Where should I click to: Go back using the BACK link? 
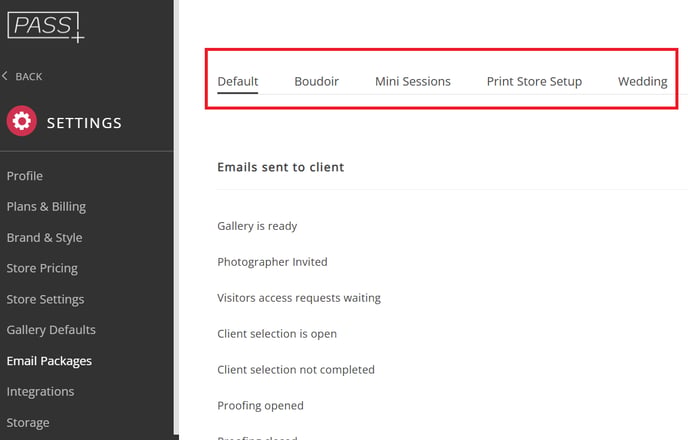pyautogui.click(x=29, y=77)
